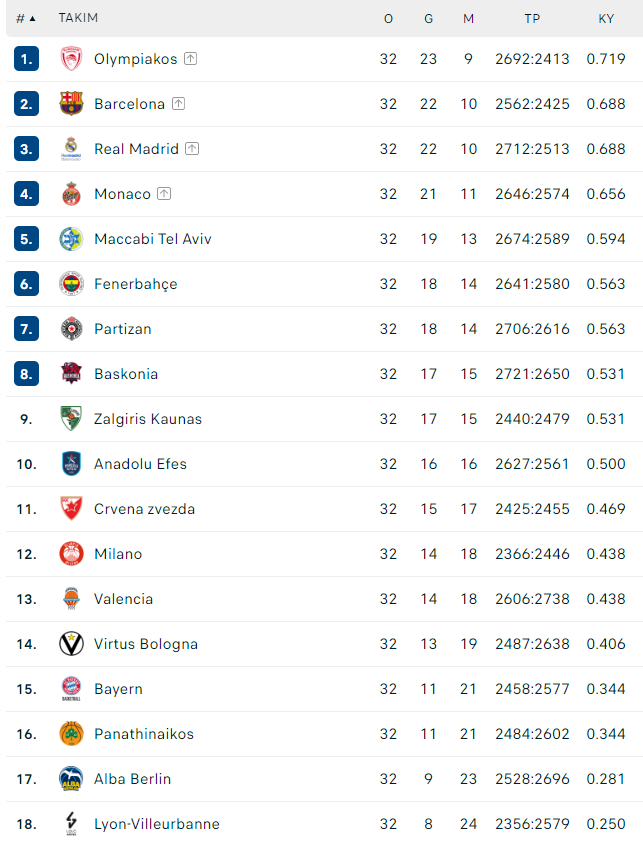Click the Olympiakos team logo

coord(71,59)
